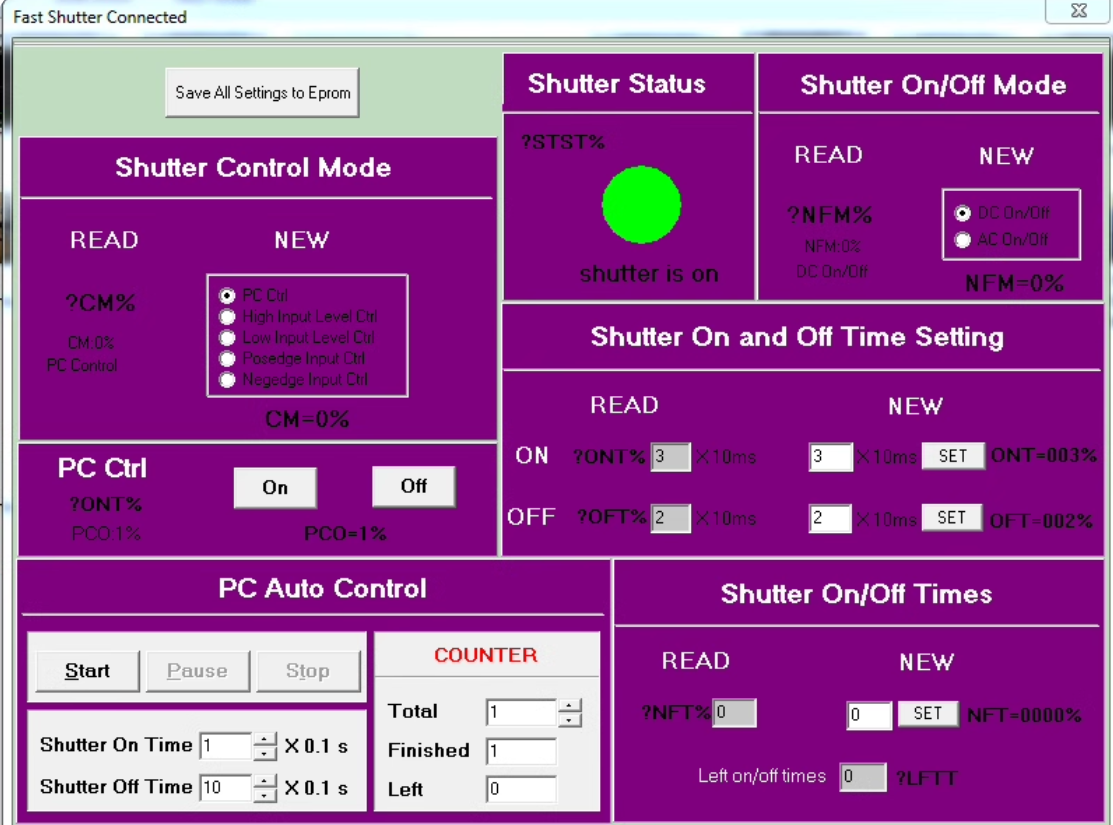Select Posedge Input Ctrl radio button
The image size is (1113, 825).
tap(228, 359)
